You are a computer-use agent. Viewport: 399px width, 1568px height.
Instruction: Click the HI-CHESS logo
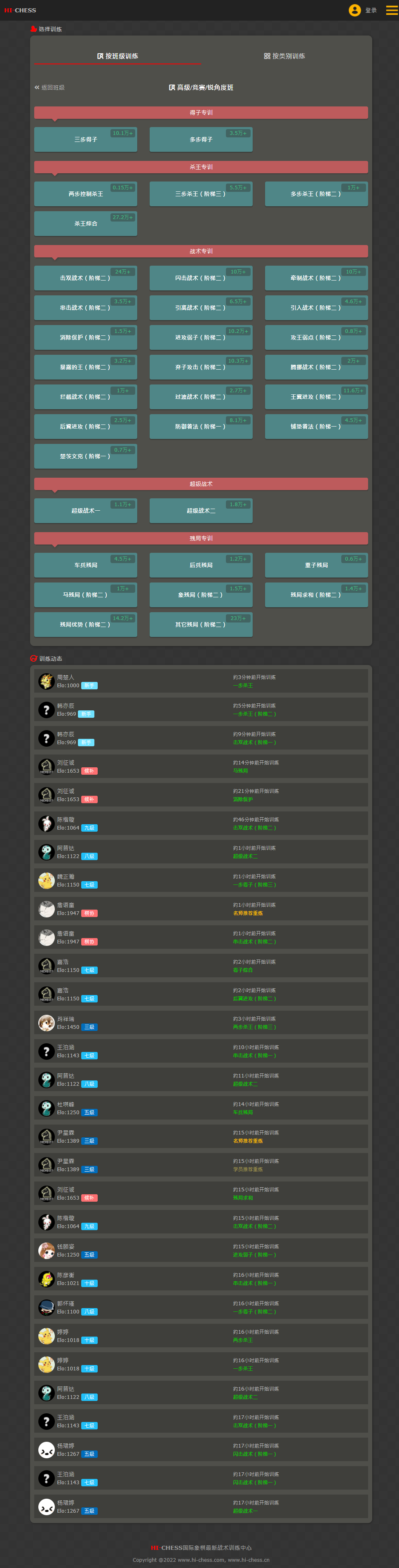coord(20,10)
